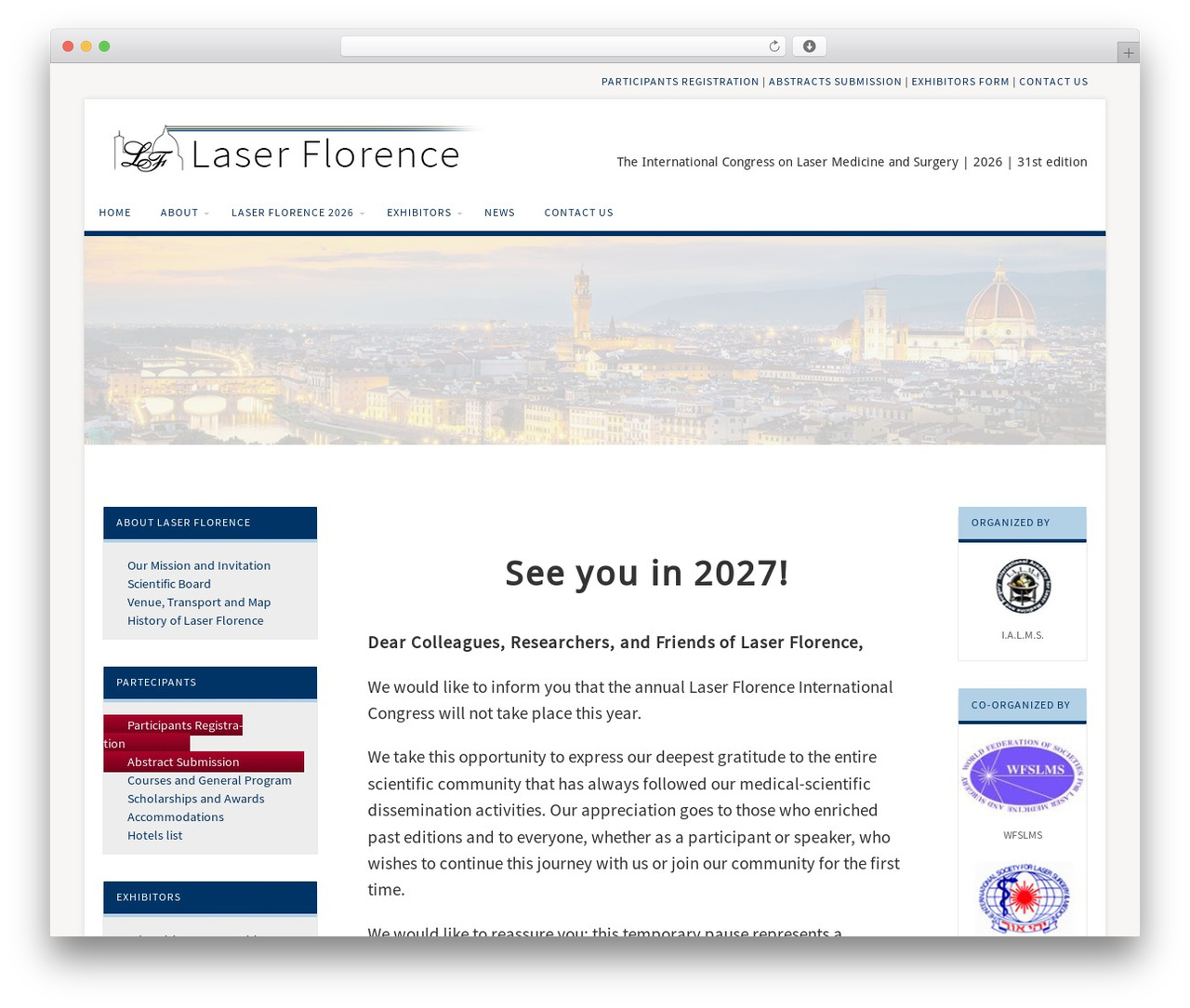
Task: Expand the Laser Florence 2026 submenu arrow
Action: [x=362, y=214]
